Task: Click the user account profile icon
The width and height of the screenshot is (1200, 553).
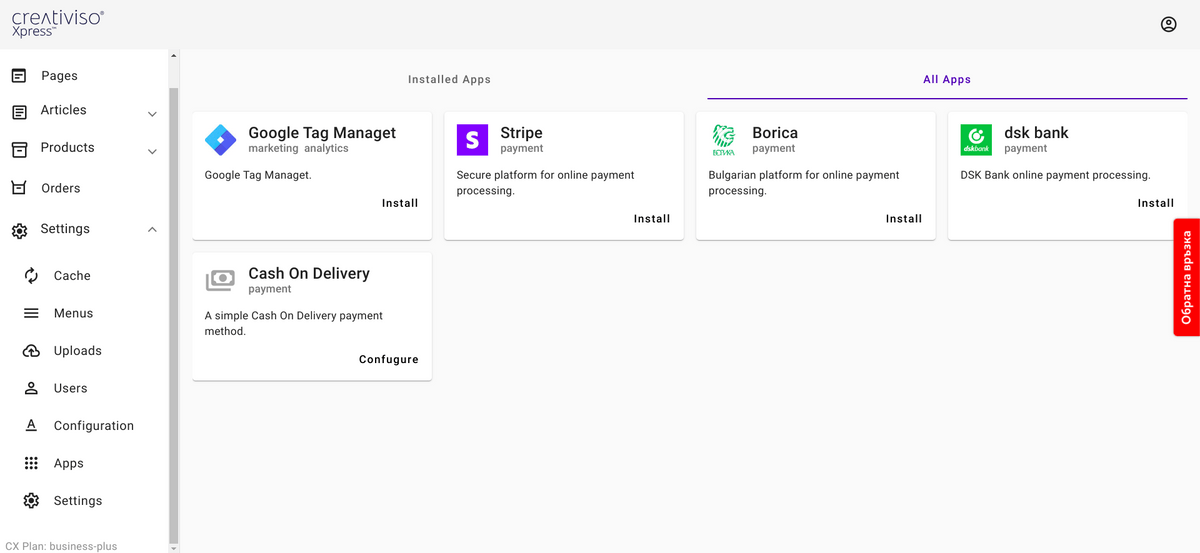Action: pos(1168,25)
